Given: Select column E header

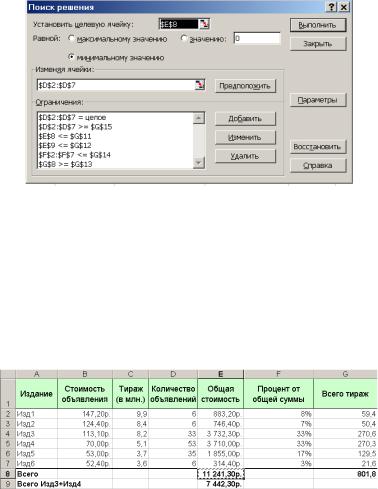Looking at the screenshot, I should click(221, 374).
